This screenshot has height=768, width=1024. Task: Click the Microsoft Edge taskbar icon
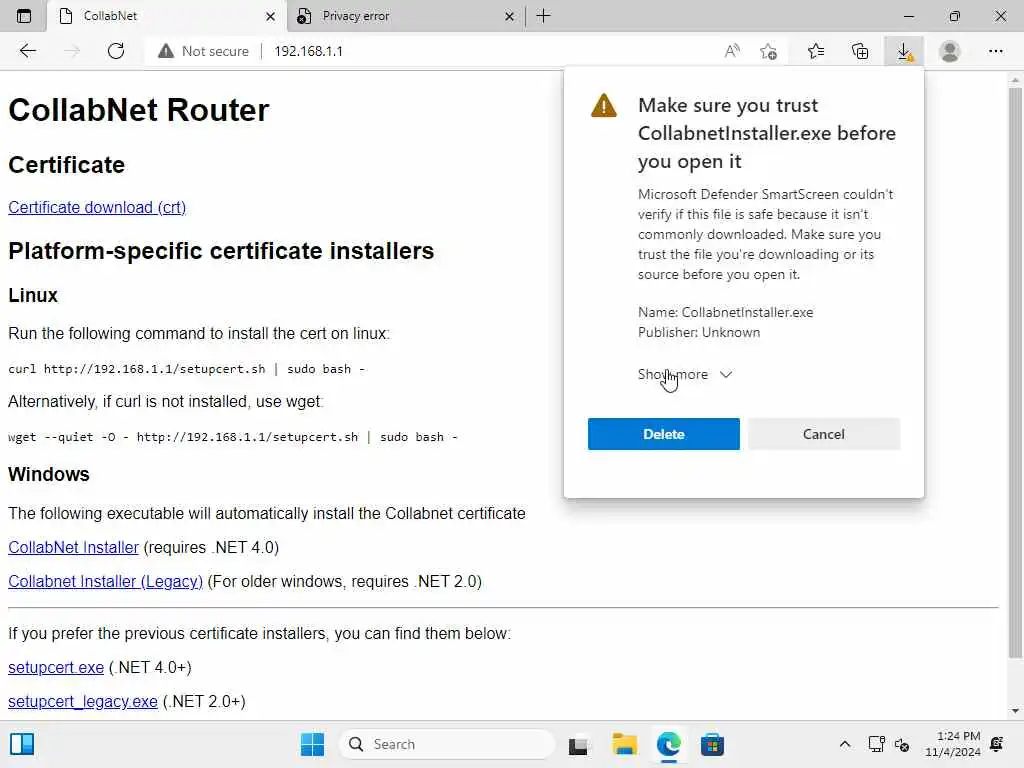point(669,744)
